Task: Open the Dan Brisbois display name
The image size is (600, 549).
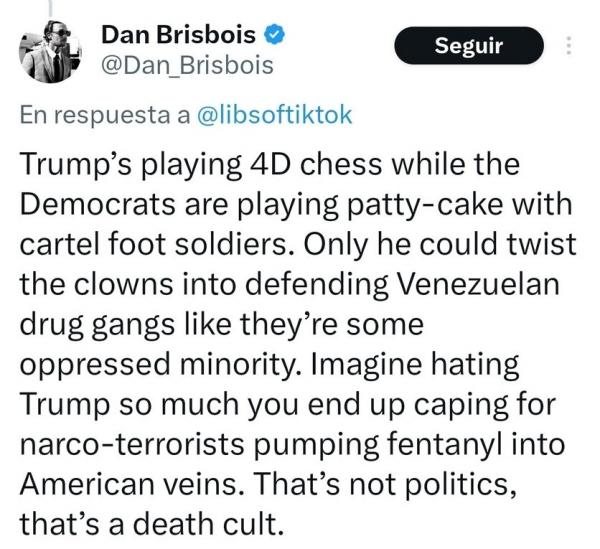Action: click(178, 35)
